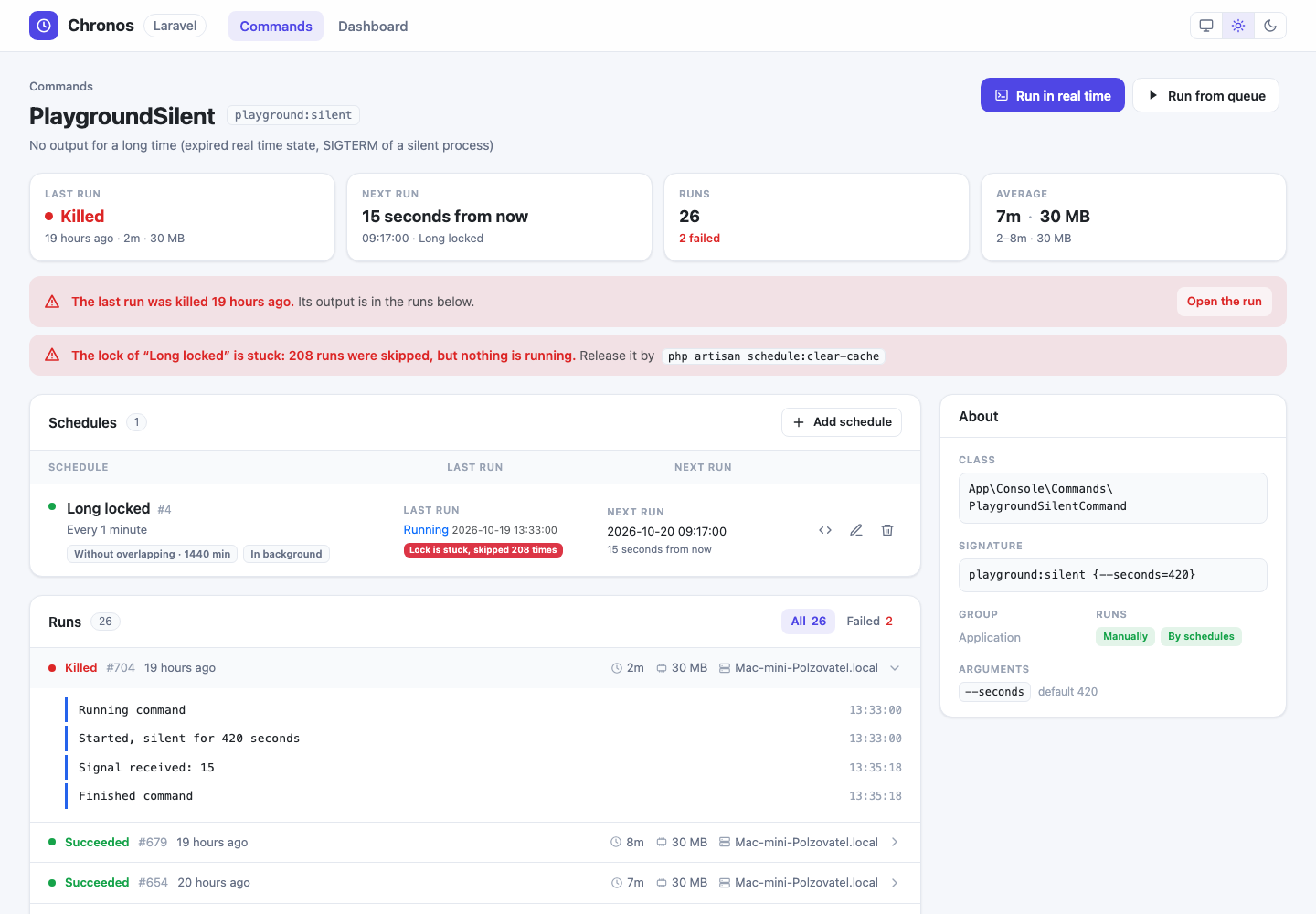1316x914 pixels.
Task: Click Open the run button
Action: 1224,302
